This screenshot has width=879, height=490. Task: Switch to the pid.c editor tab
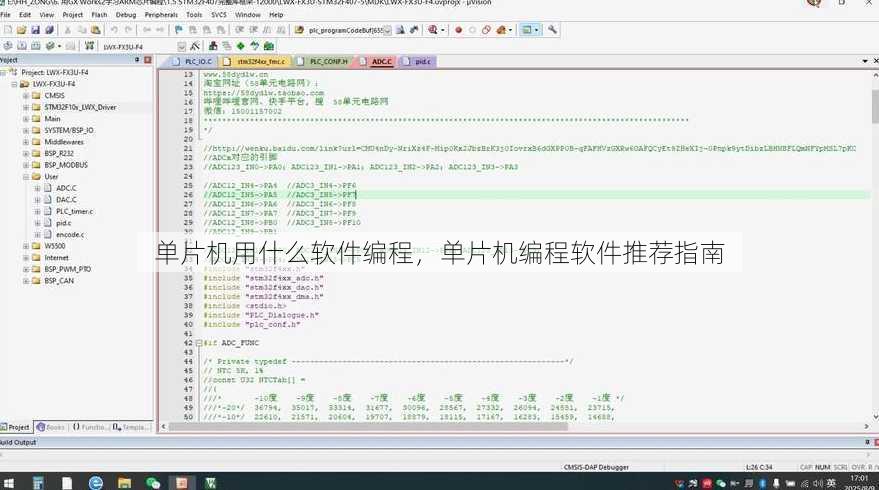pyautogui.click(x=418, y=62)
